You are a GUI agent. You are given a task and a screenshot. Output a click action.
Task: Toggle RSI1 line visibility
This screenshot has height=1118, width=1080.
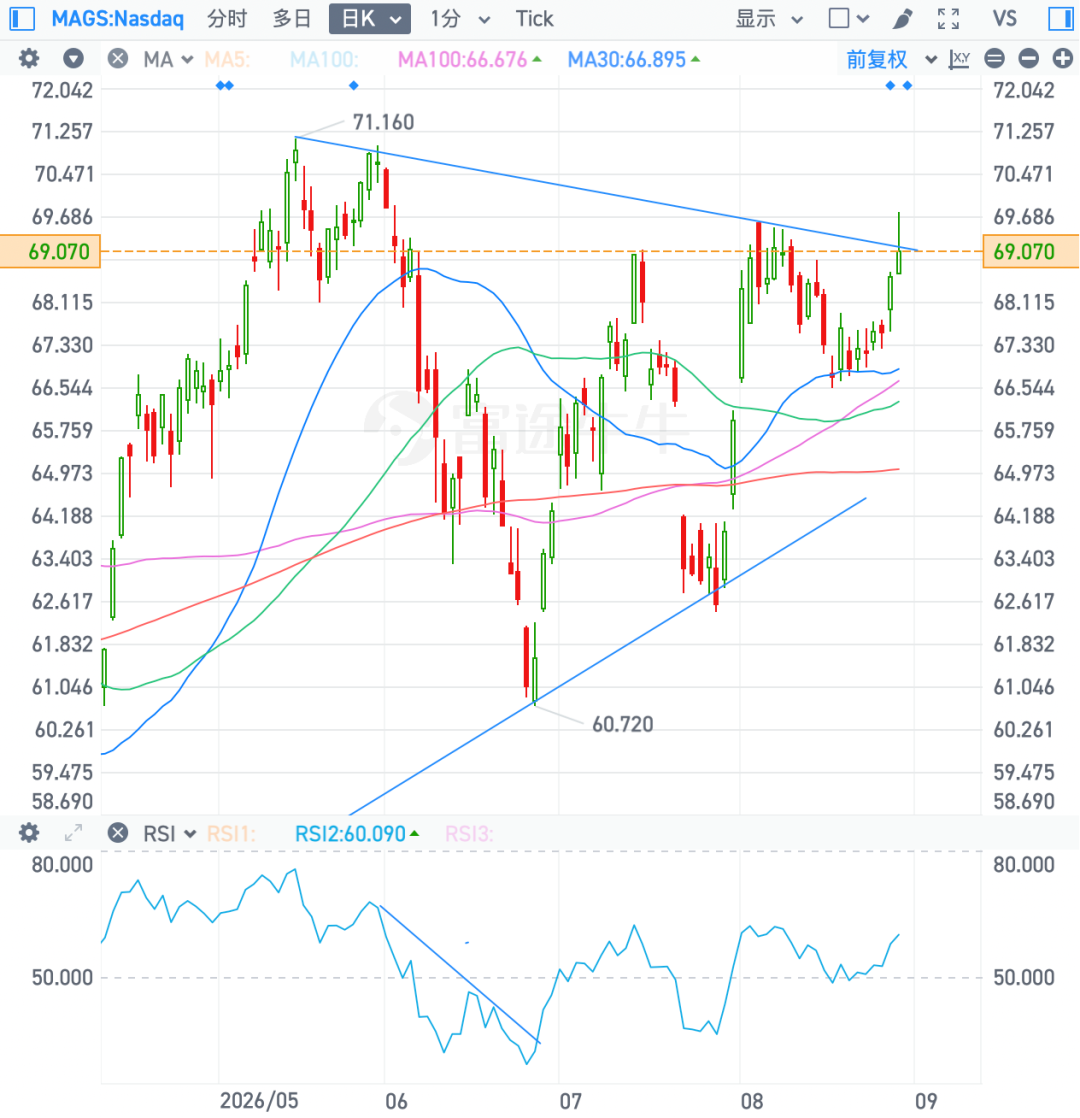[231, 834]
